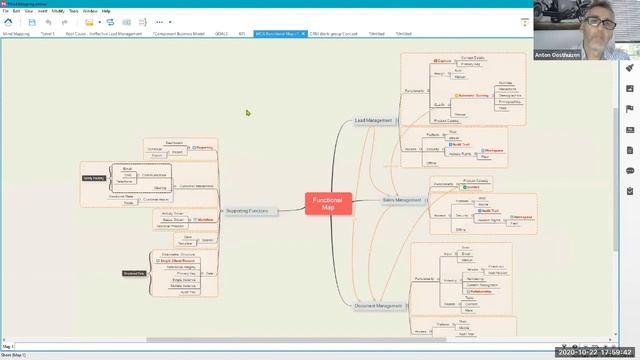Image resolution: width=640 pixels, height=360 pixels.
Task: Collapse the Document Management branch toggle
Action: coord(407,306)
